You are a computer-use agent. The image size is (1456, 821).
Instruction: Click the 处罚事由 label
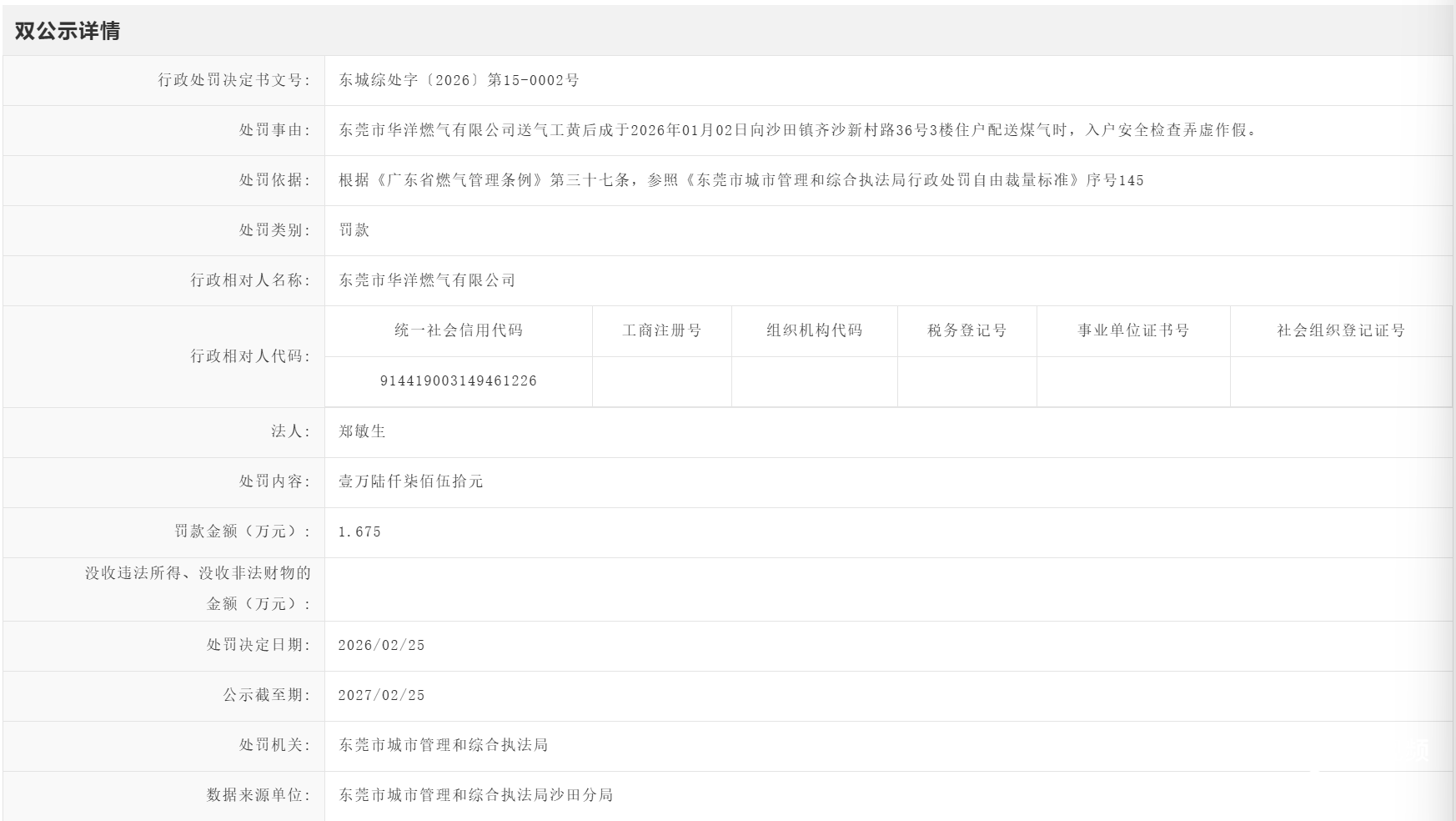click(x=275, y=130)
